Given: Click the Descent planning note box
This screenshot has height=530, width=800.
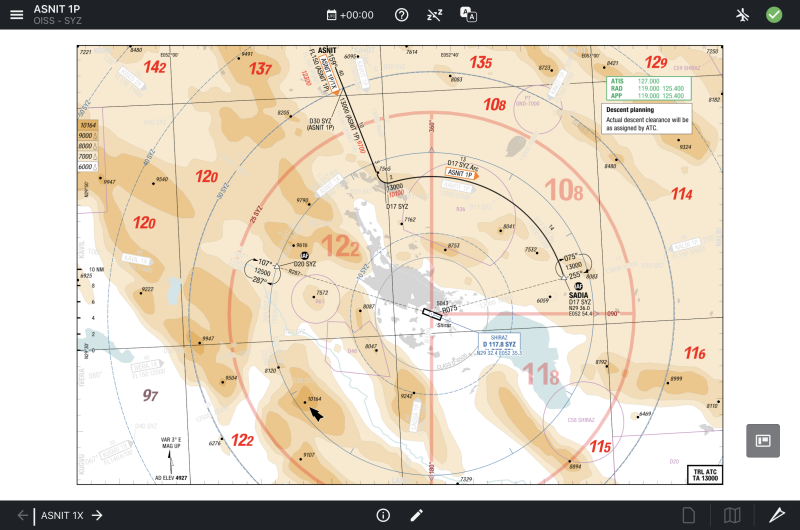Looking at the screenshot, I should point(647,118).
